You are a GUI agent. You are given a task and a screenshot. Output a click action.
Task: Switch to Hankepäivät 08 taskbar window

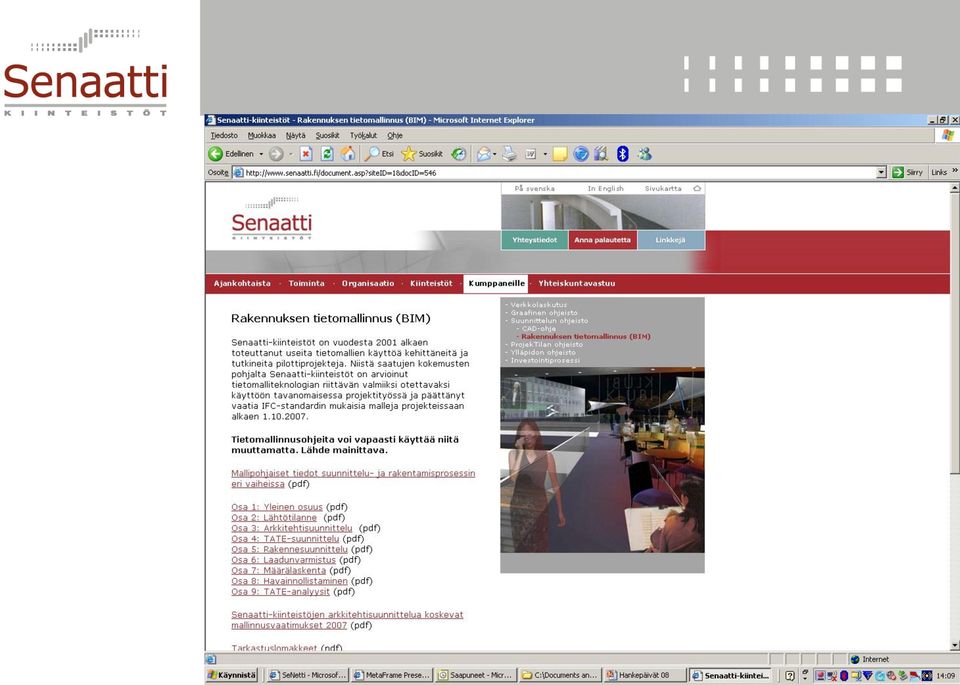(x=644, y=675)
